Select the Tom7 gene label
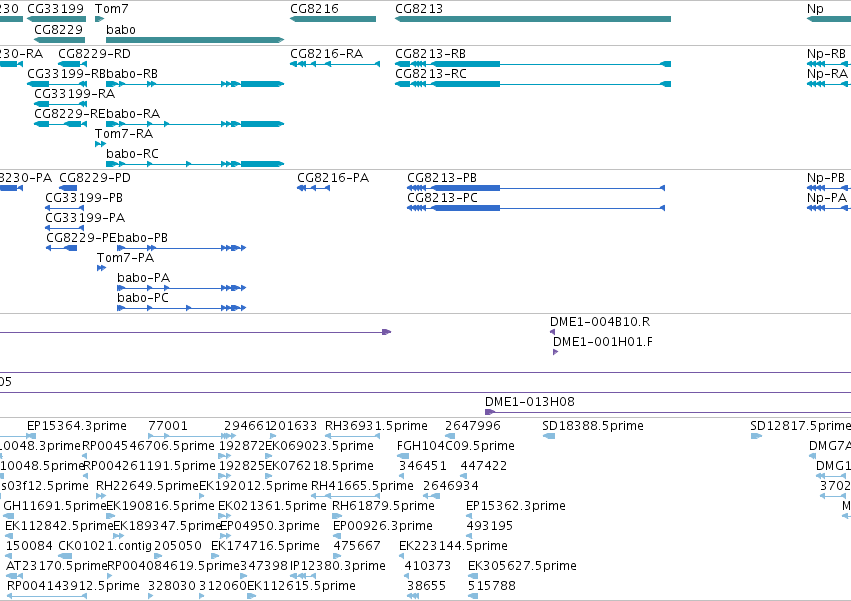 pos(111,9)
